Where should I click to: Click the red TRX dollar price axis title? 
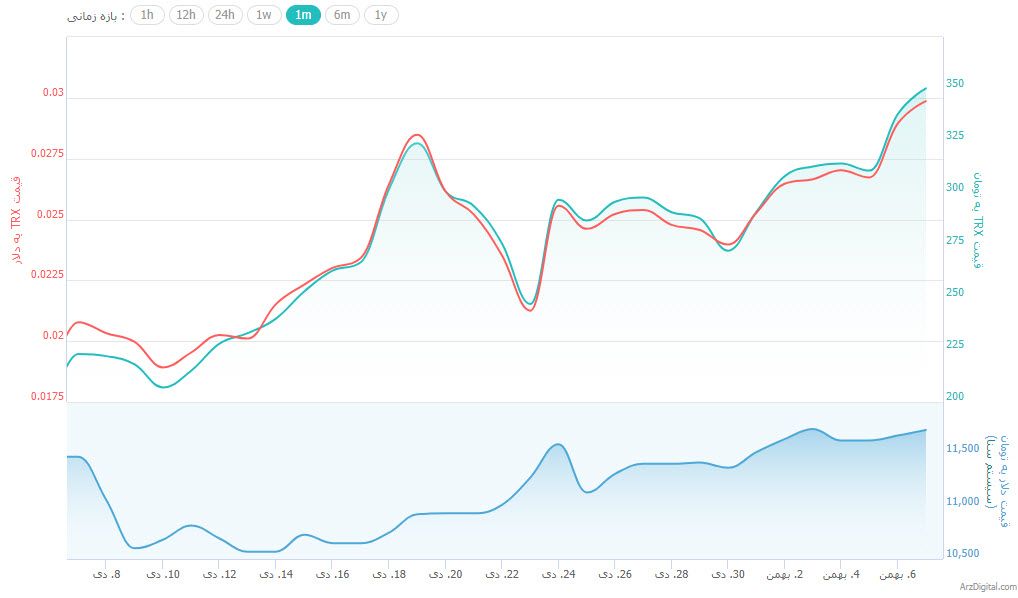coord(15,220)
